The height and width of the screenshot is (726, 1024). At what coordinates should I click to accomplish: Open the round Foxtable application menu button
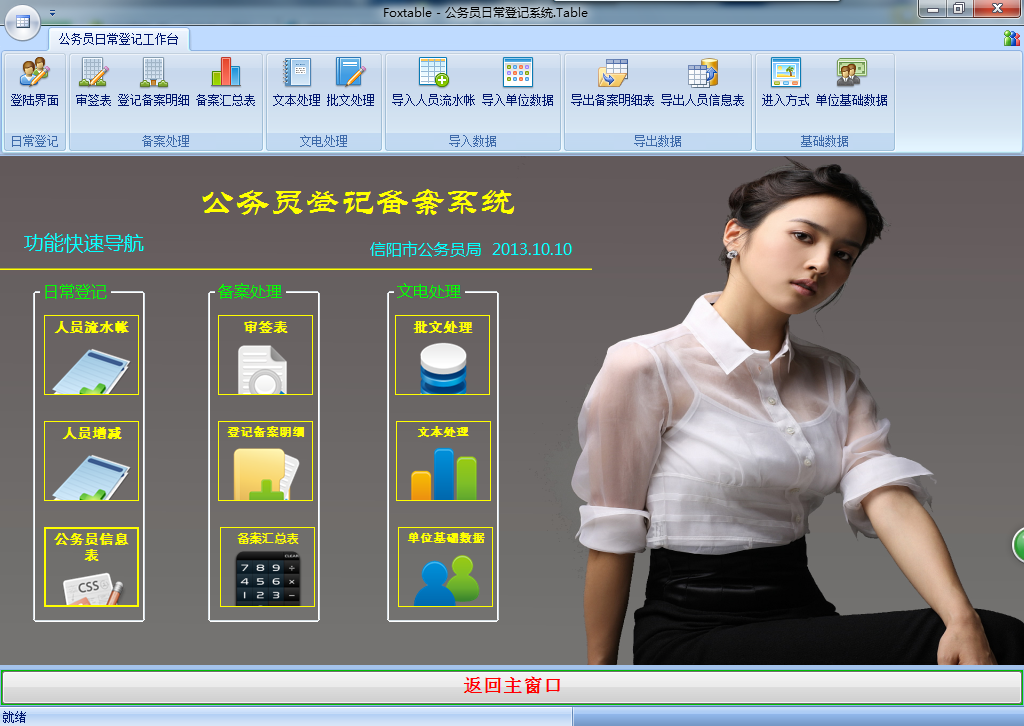tap(23, 22)
